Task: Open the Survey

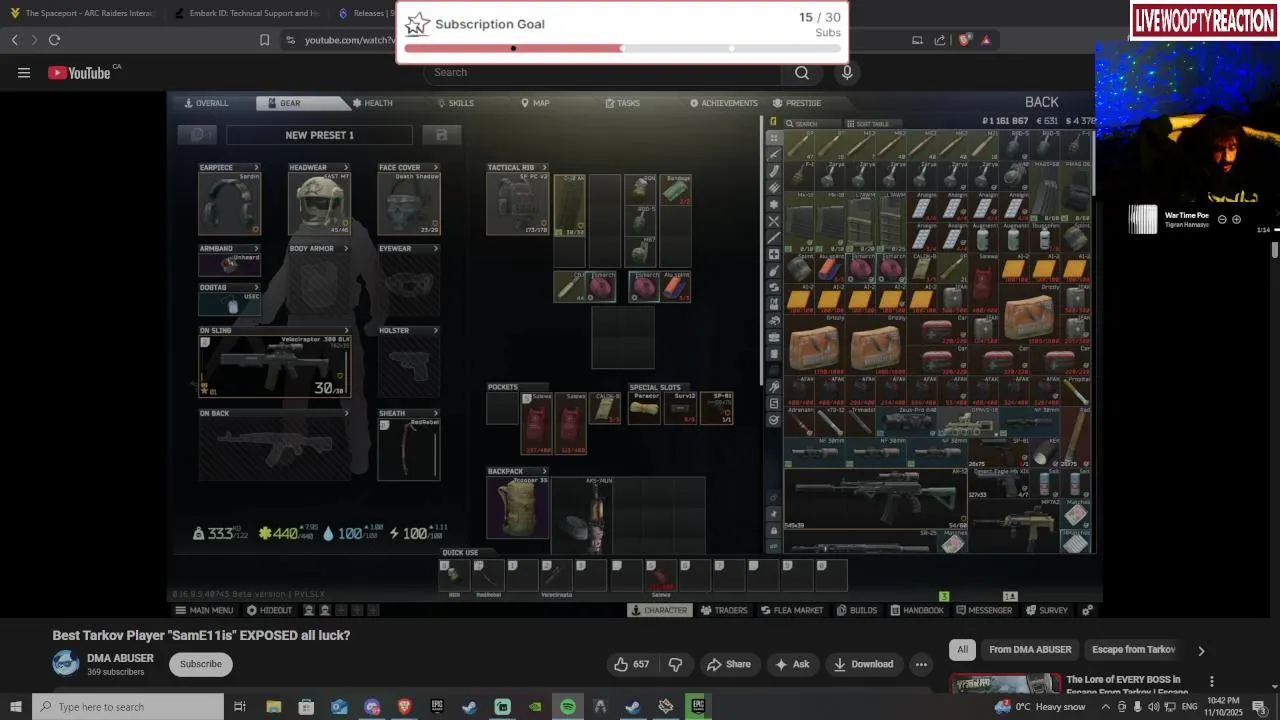Action: click(1047, 610)
